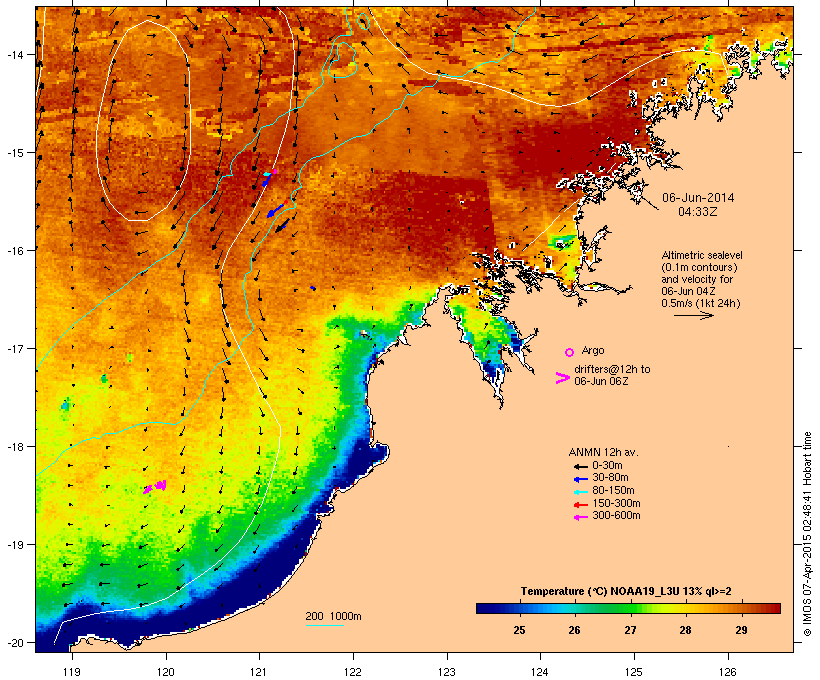Click the magenta drifter track near 120E 18.4S
820x680 pixels.
pos(155,486)
